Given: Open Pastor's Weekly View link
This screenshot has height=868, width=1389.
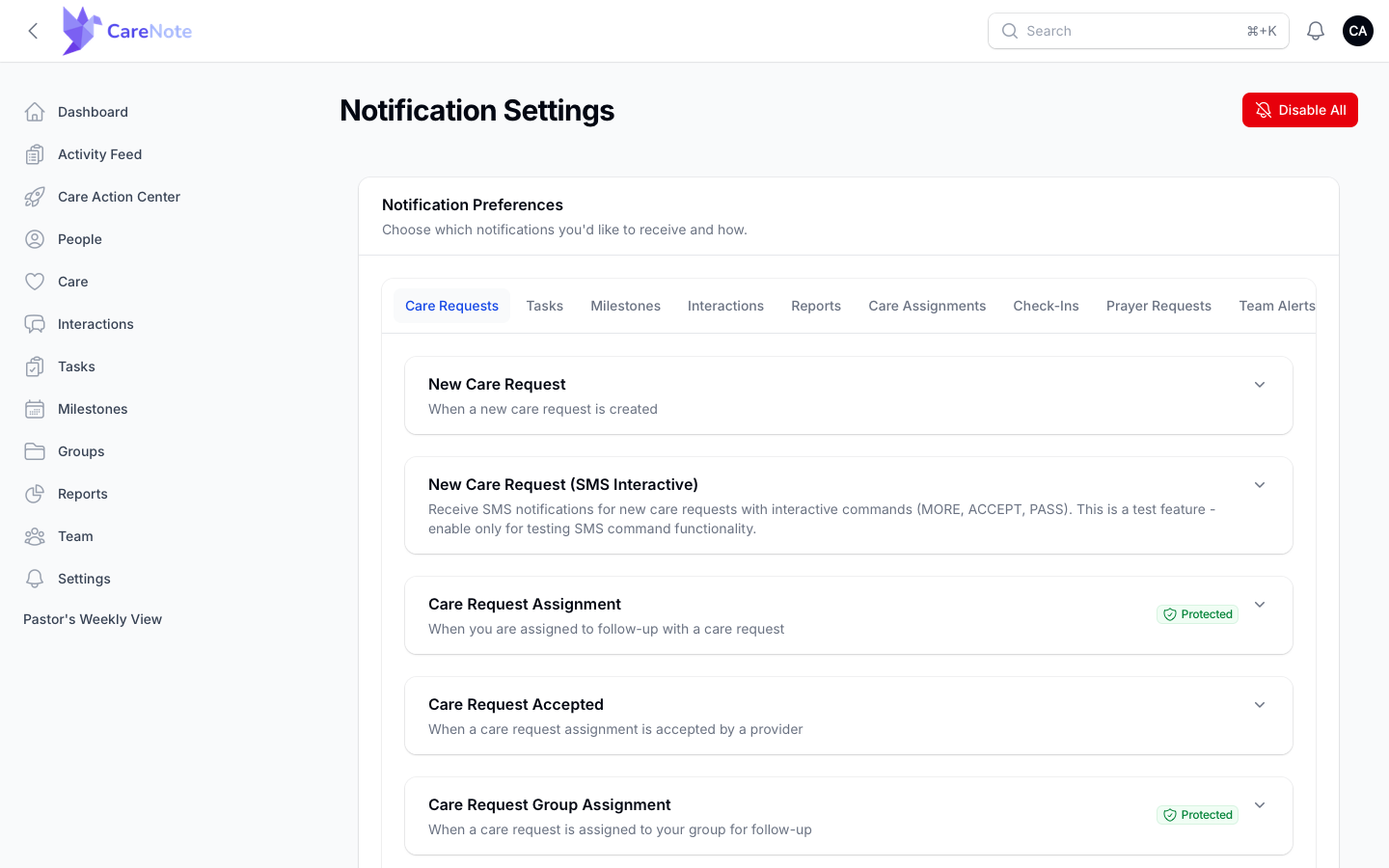Looking at the screenshot, I should [x=93, y=619].
